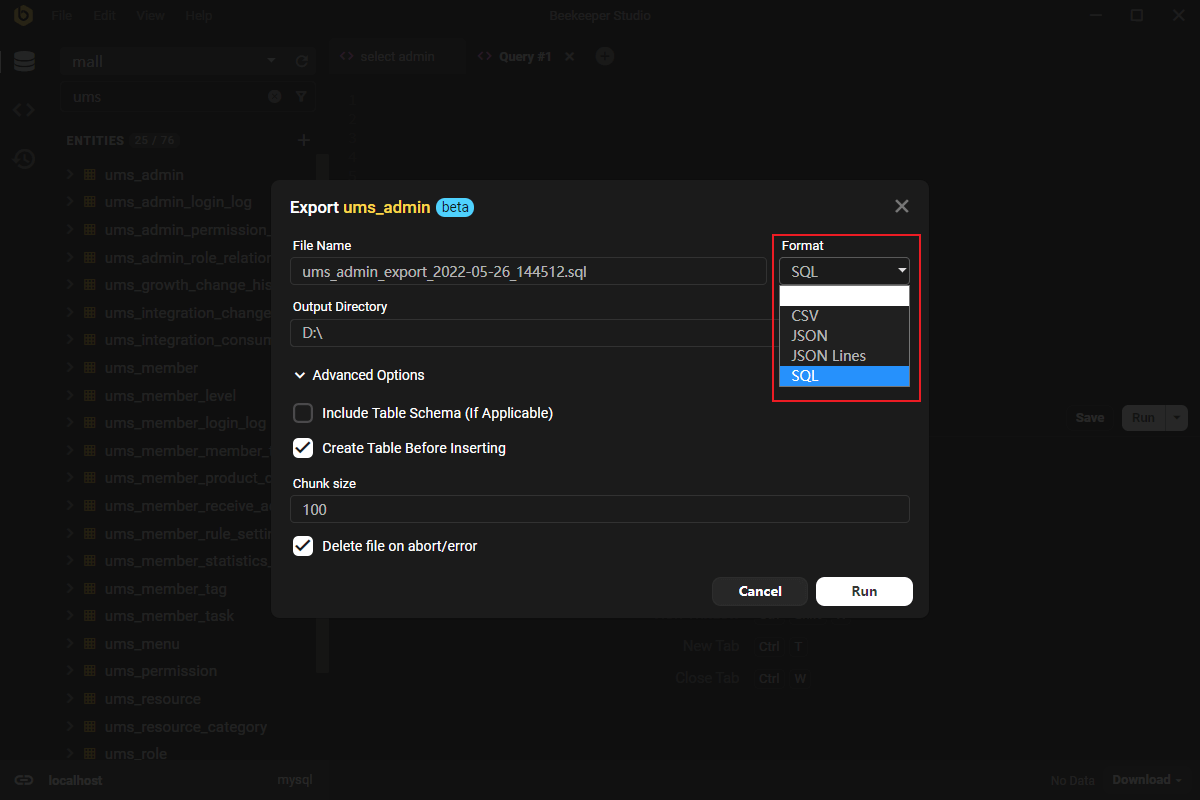Enable Include Table Schema checkbox
Screen dimensions: 1200x800
pos(303,413)
